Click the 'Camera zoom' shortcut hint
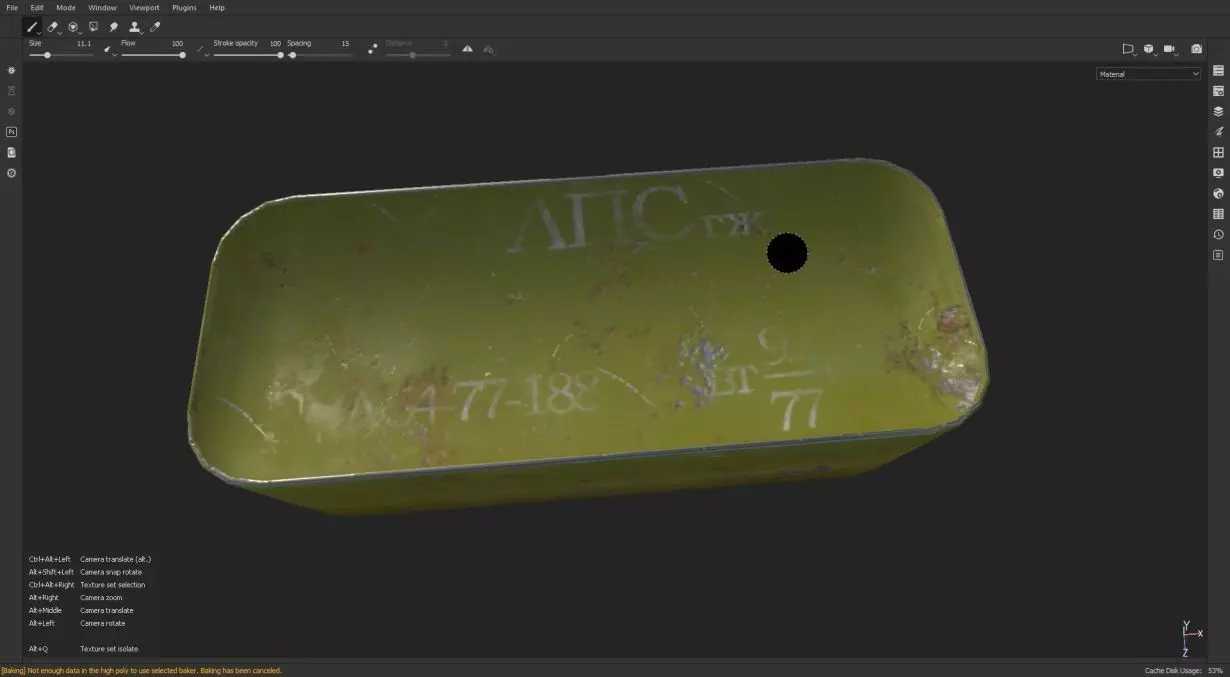 pyautogui.click(x=99, y=598)
